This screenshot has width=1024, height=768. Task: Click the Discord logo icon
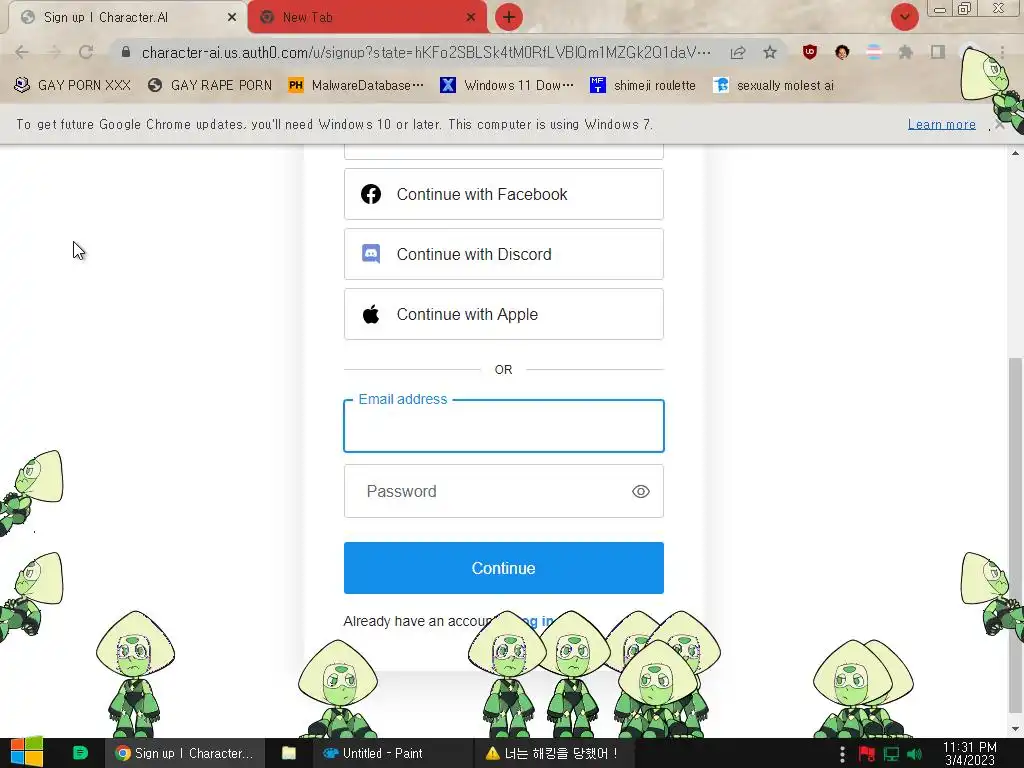pos(371,253)
